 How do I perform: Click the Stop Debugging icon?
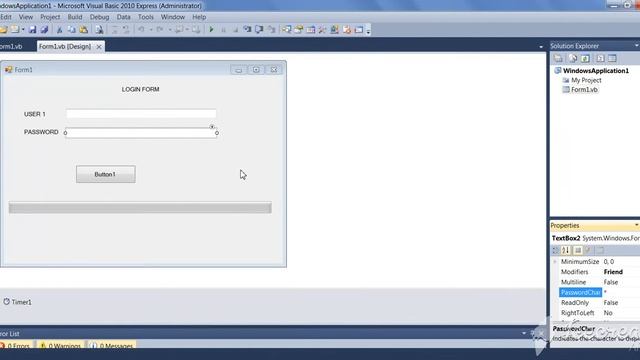(235, 29)
